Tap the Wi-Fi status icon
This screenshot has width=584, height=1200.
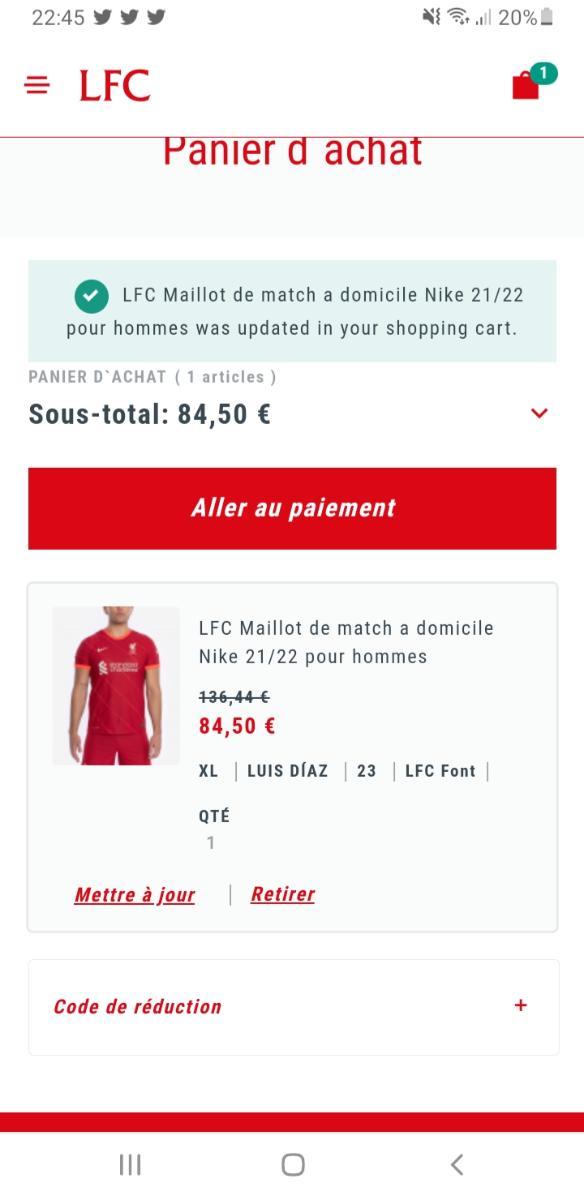(459, 17)
